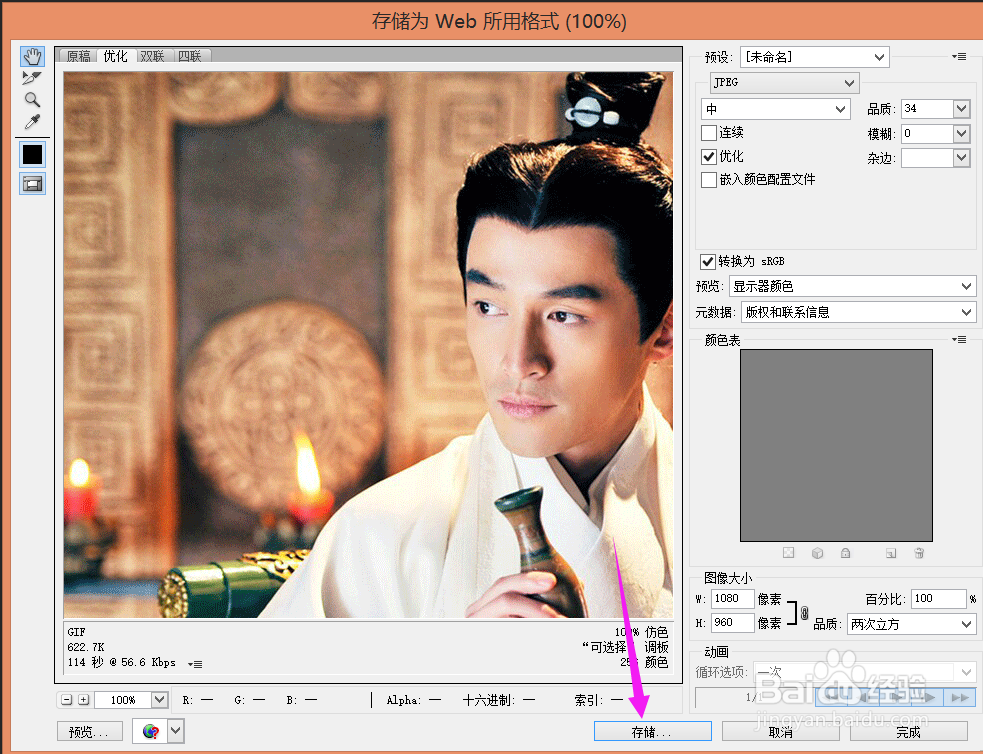
Task: Select the Hand tool
Action: [32, 56]
